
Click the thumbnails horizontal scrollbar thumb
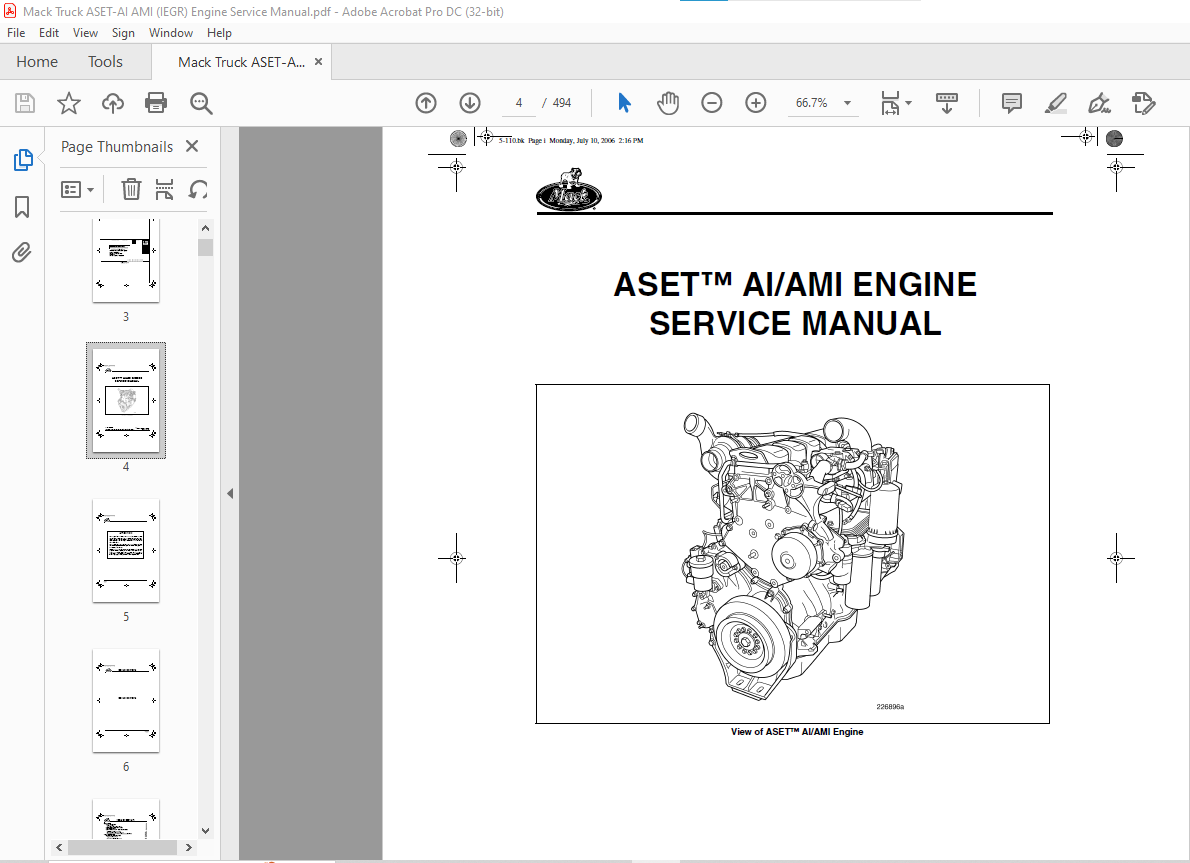(122, 847)
